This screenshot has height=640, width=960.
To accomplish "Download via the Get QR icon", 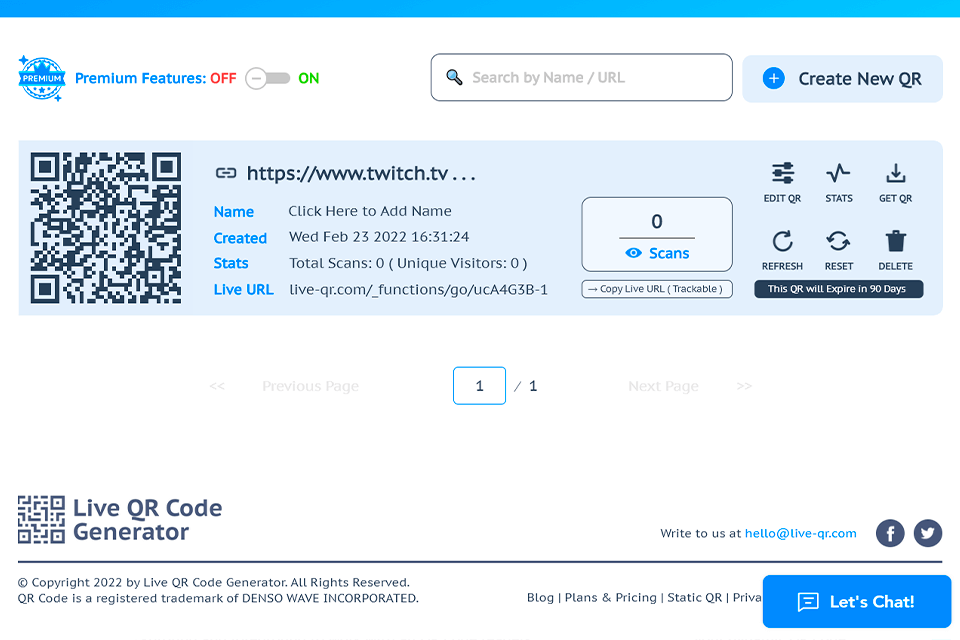I will (895, 173).
